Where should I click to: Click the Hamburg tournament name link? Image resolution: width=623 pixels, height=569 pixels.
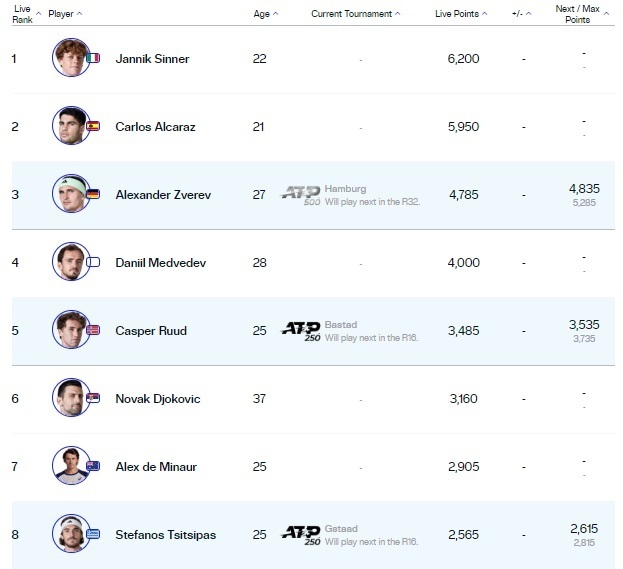(345, 188)
